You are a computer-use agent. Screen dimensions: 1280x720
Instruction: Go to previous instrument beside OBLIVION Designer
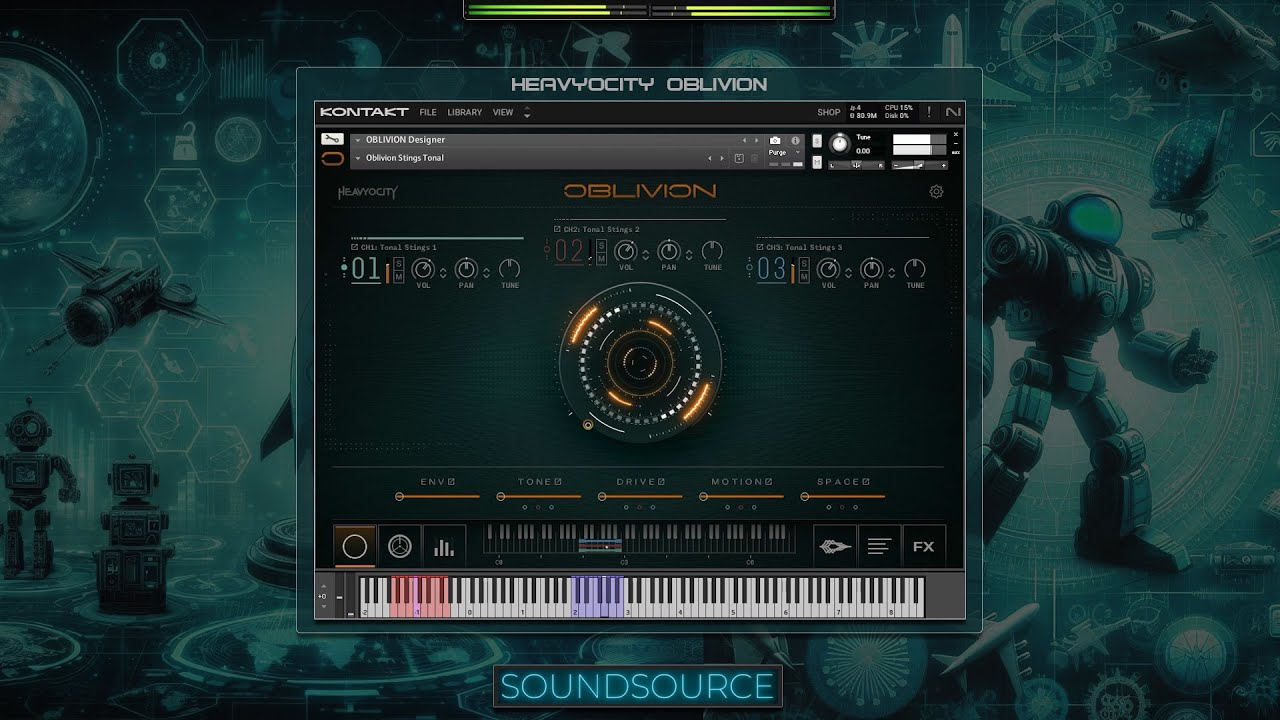(x=744, y=140)
